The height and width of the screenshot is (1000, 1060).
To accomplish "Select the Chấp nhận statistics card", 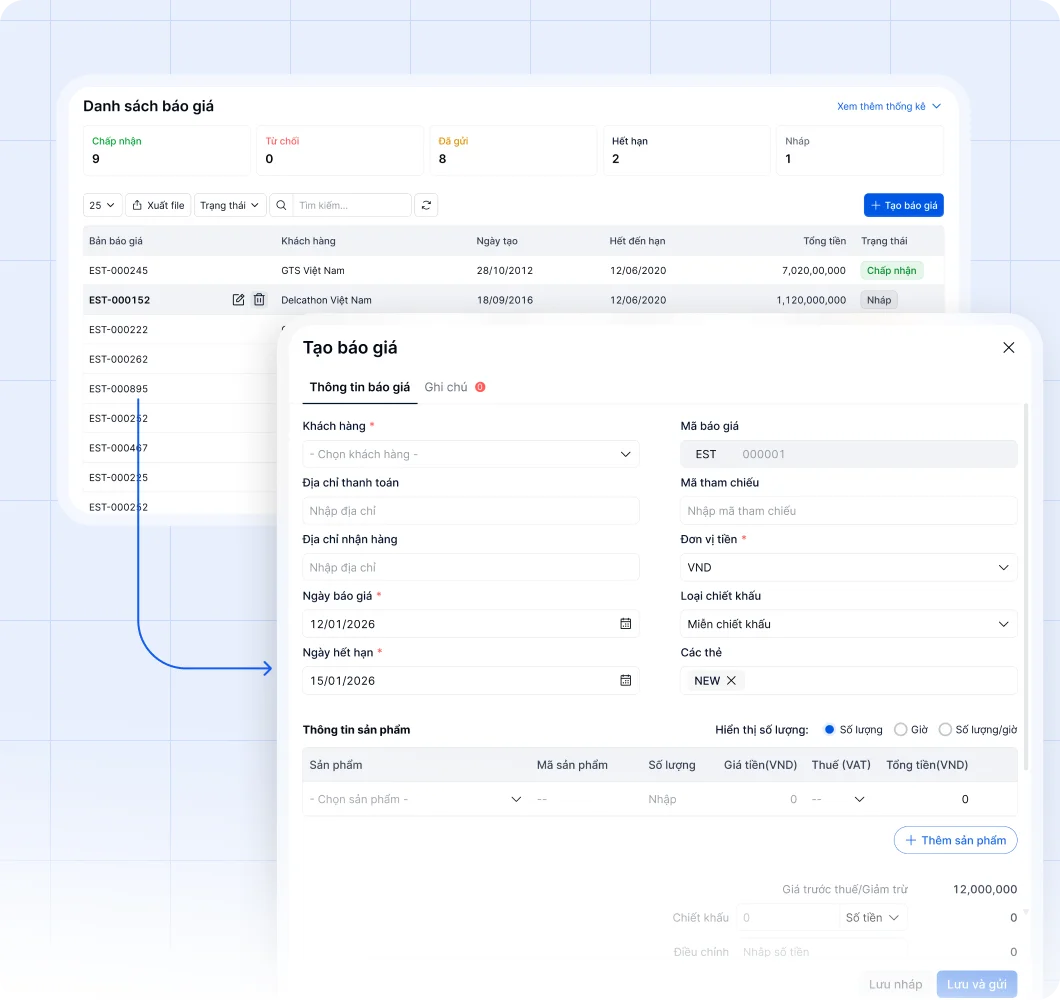I will tap(166, 150).
